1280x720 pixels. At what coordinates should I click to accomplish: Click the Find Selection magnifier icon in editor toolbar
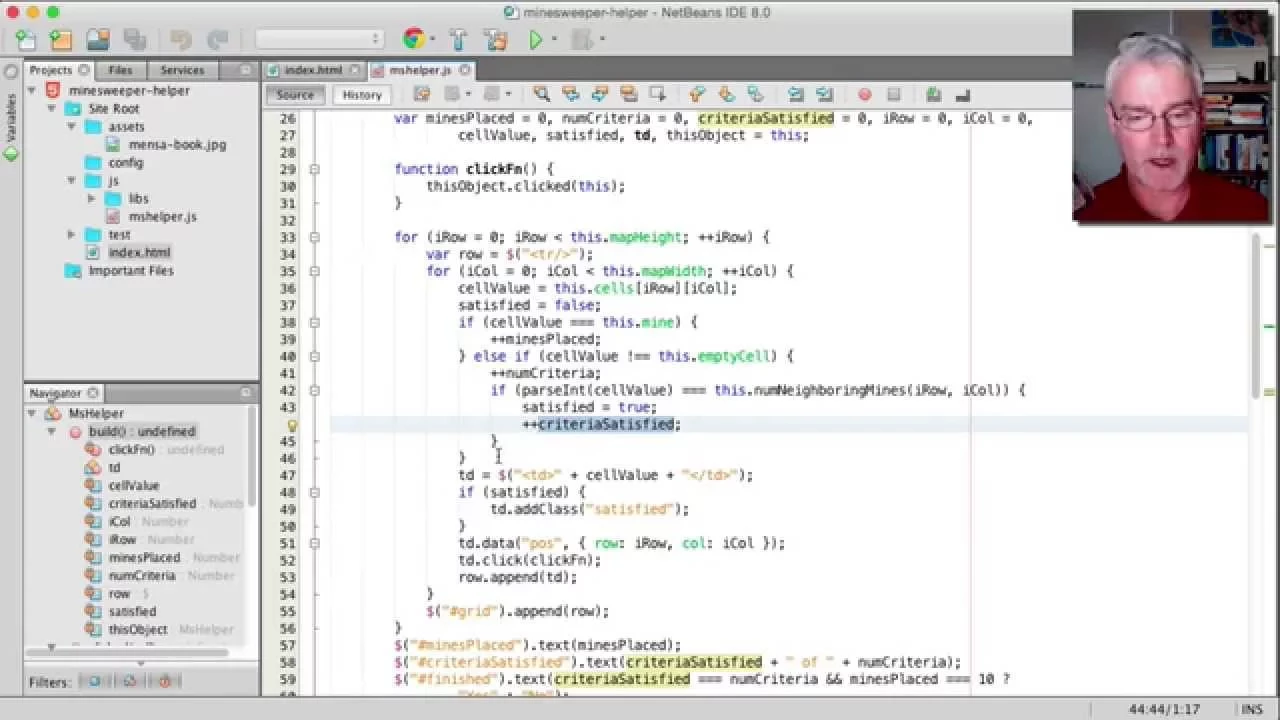pos(541,94)
